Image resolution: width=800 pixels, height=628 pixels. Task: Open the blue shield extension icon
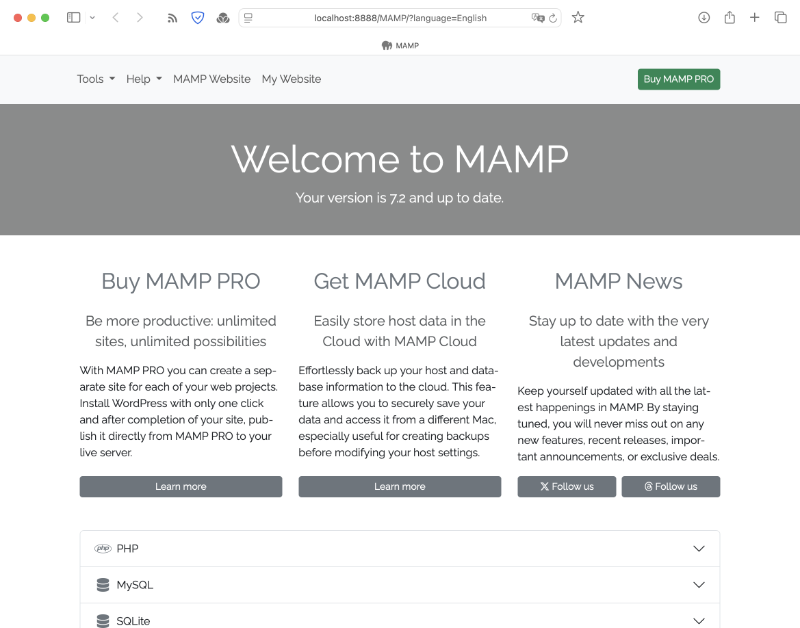click(x=197, y=18)
